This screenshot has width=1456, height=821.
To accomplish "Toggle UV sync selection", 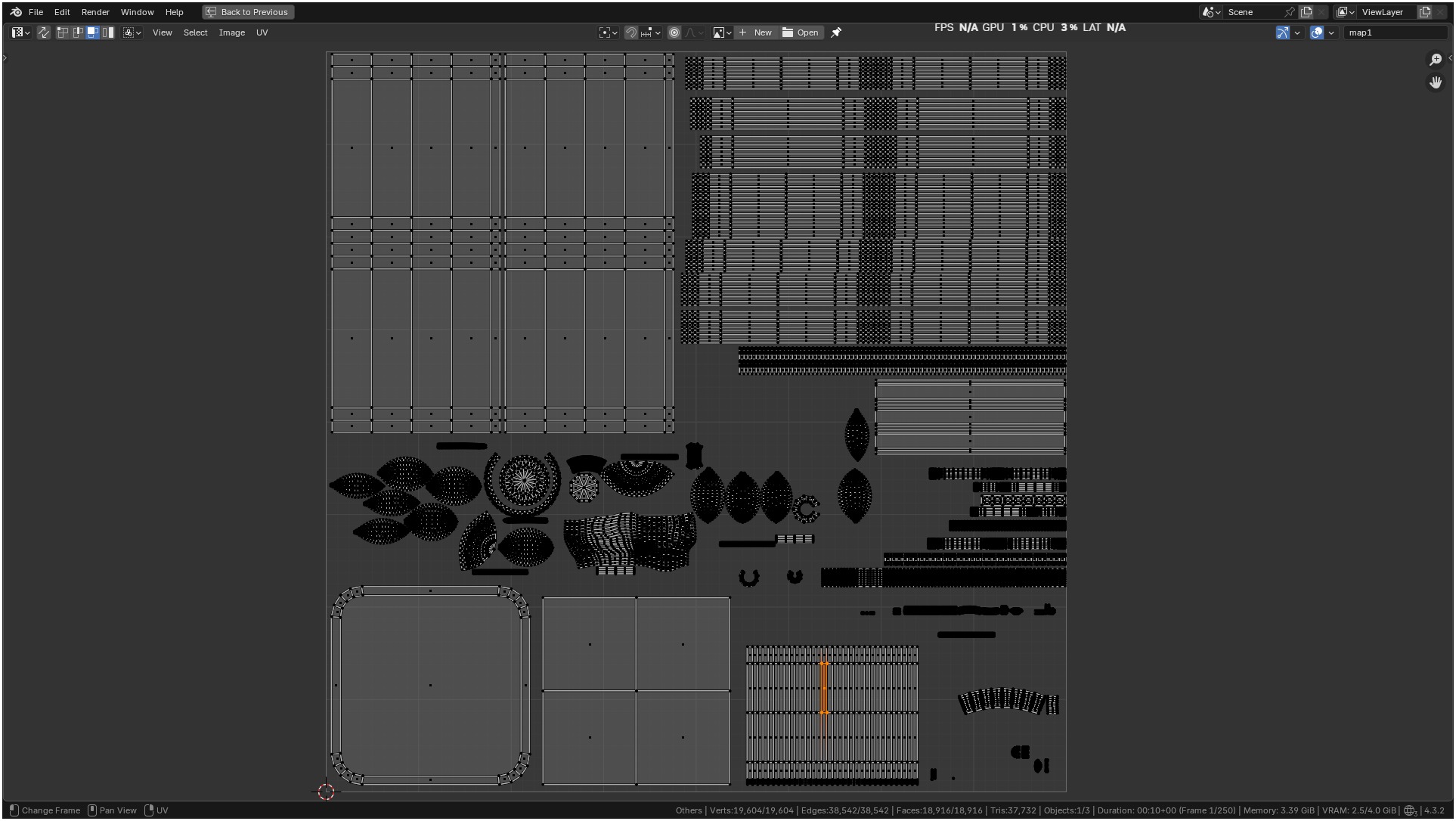I will (44, 33).
